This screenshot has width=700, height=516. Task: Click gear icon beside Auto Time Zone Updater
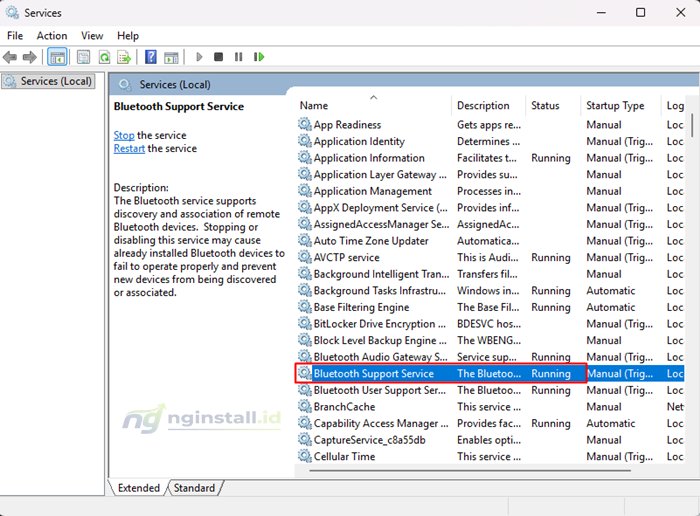coord(305,241)
